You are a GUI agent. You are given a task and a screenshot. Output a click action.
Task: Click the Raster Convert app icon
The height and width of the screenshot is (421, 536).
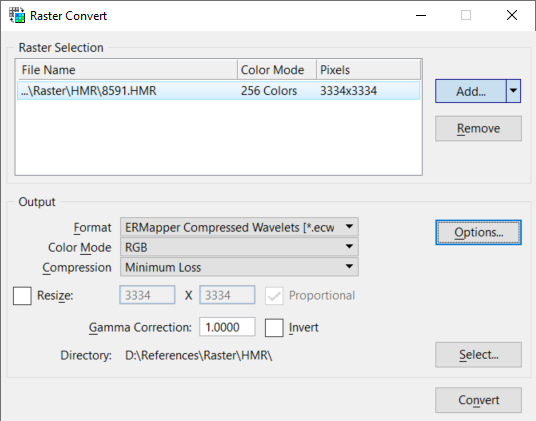click(x=17, y=15)
